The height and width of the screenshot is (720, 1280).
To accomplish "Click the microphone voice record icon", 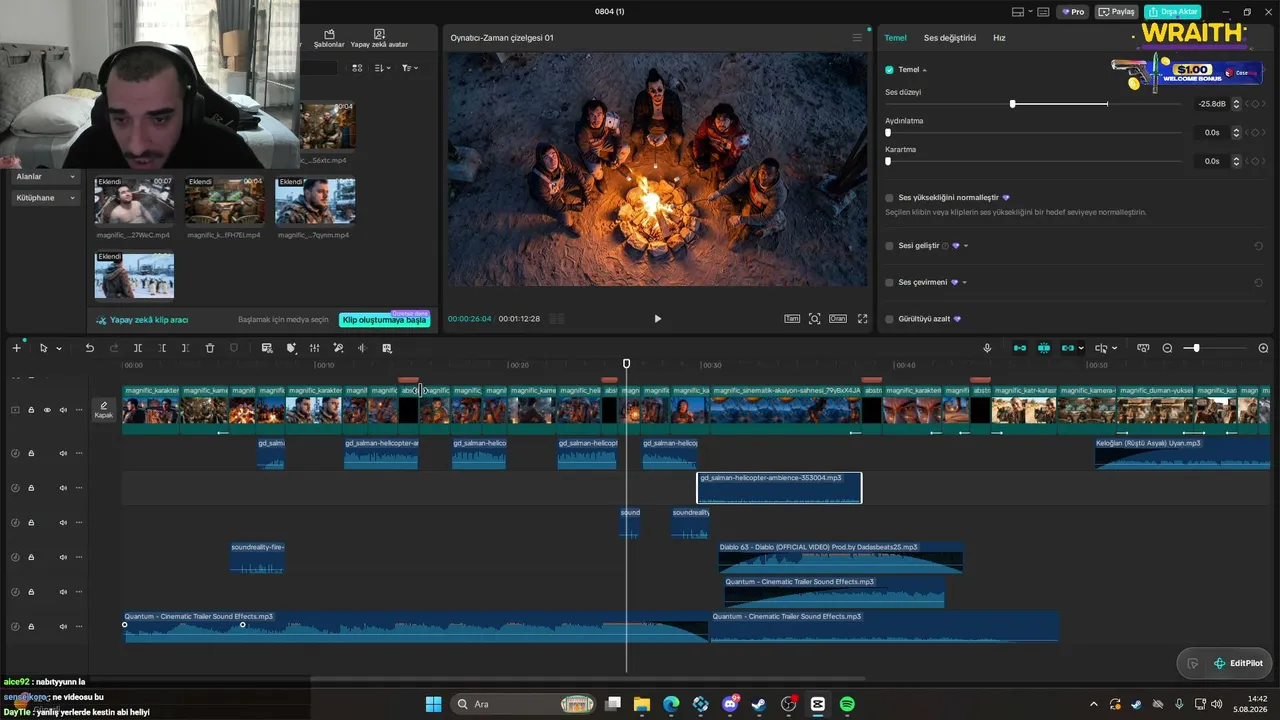I will click(x=987, y=348).
